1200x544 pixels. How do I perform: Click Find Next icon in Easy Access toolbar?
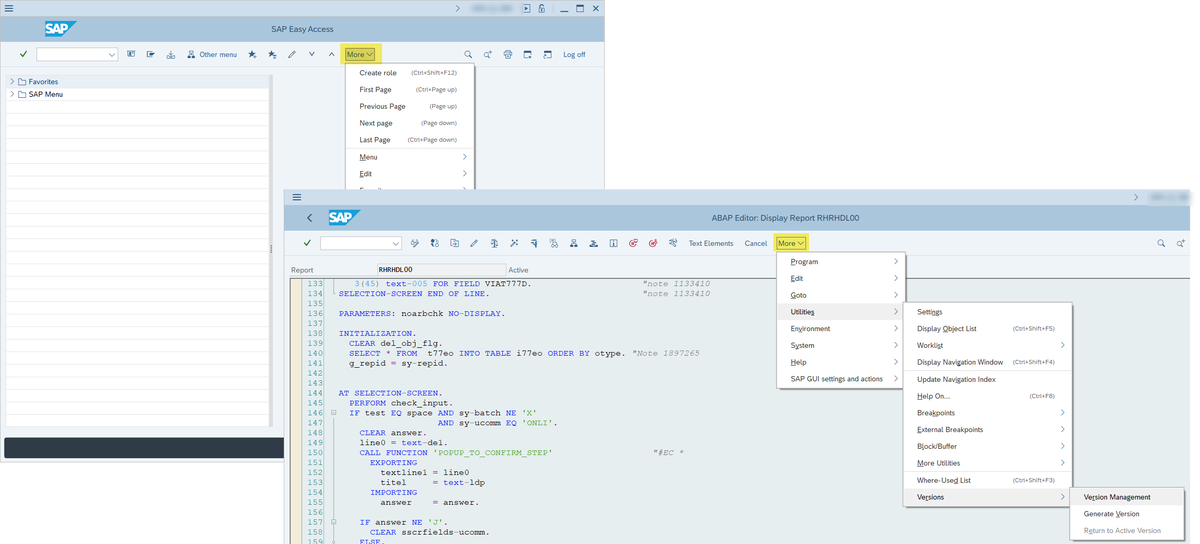pos(488,54)
